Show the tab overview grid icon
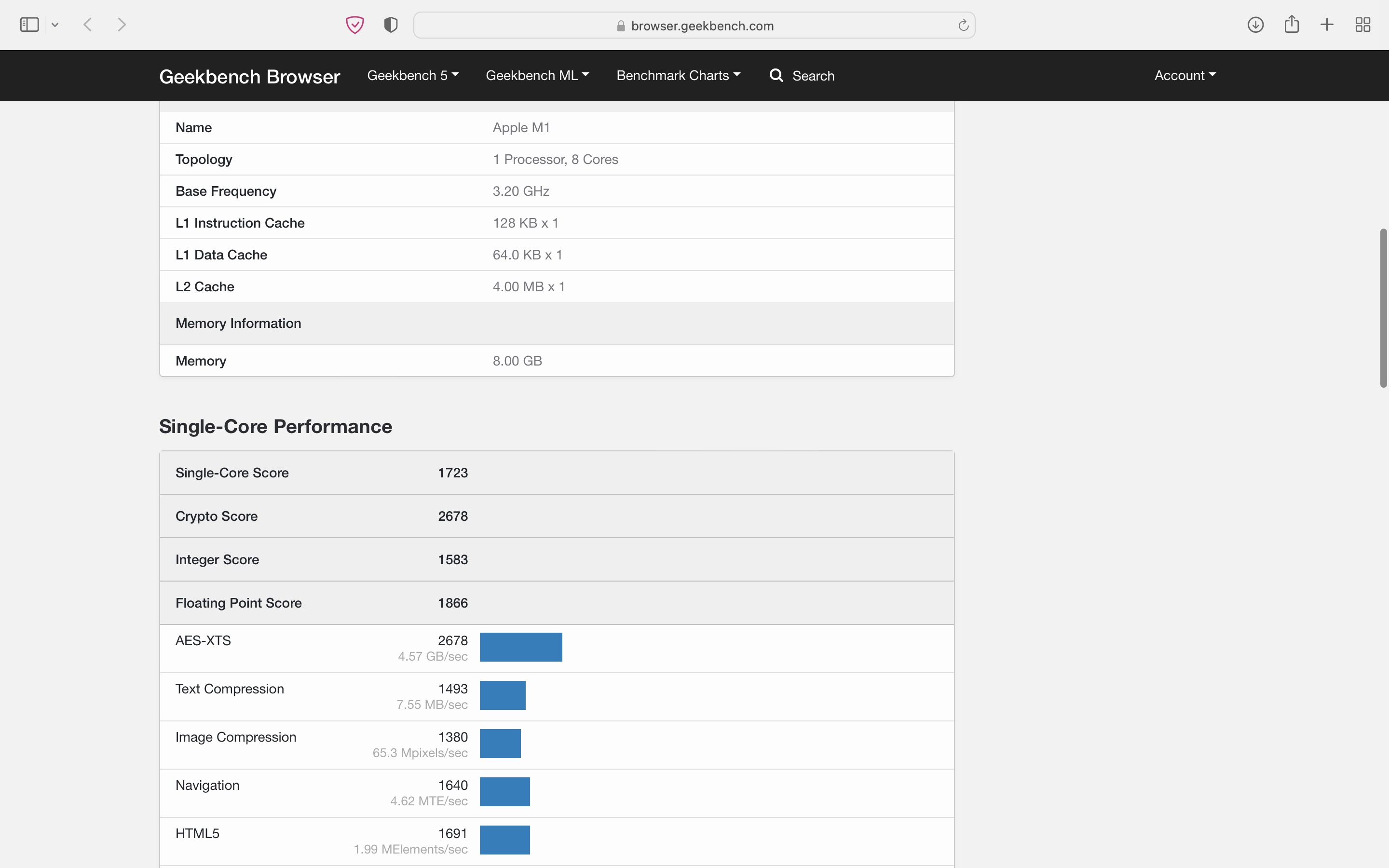1389x868 pixels. [1362, 25]
